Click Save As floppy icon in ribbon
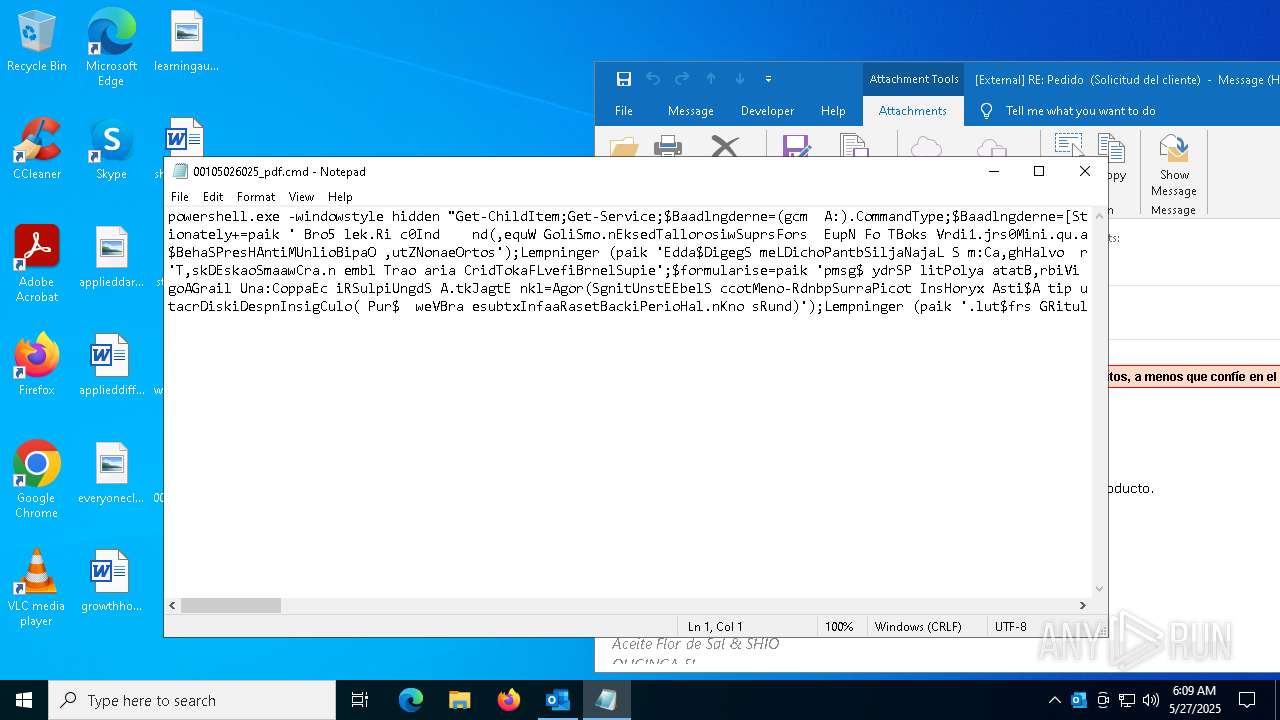This screenshot has width=1280, height=720. 796,147
